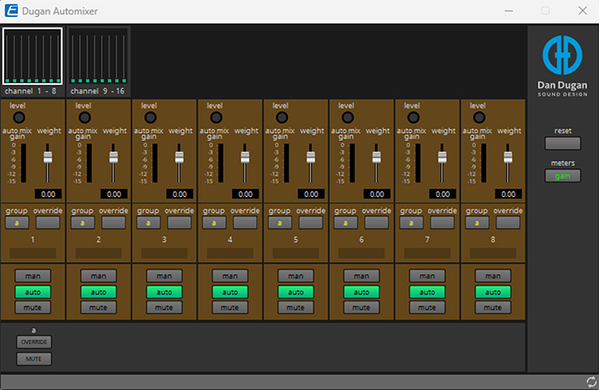
Task: Click the reset button
Action: coord(562,144)
